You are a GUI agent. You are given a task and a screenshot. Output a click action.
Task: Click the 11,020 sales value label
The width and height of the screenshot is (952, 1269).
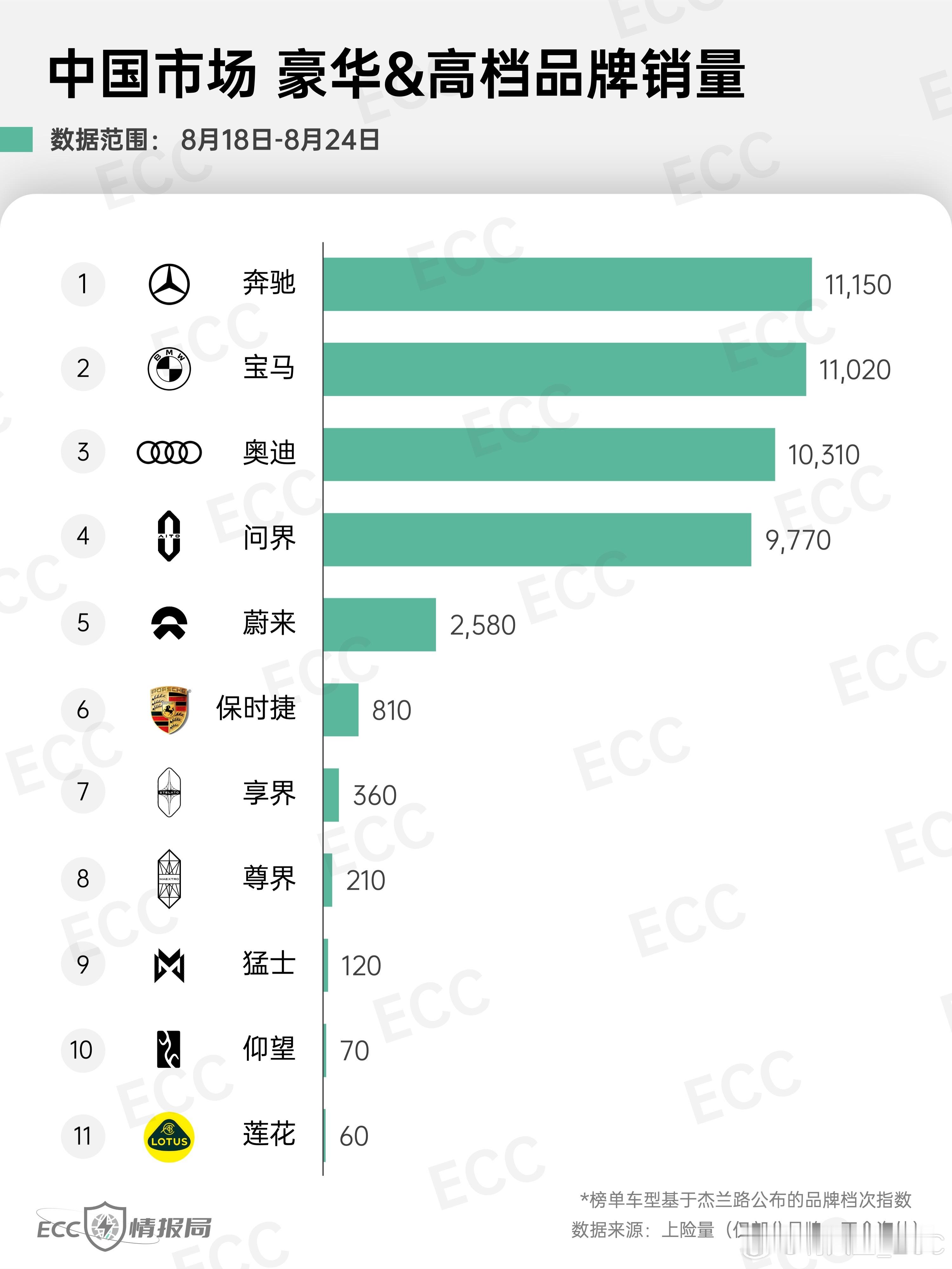point(855,370)
